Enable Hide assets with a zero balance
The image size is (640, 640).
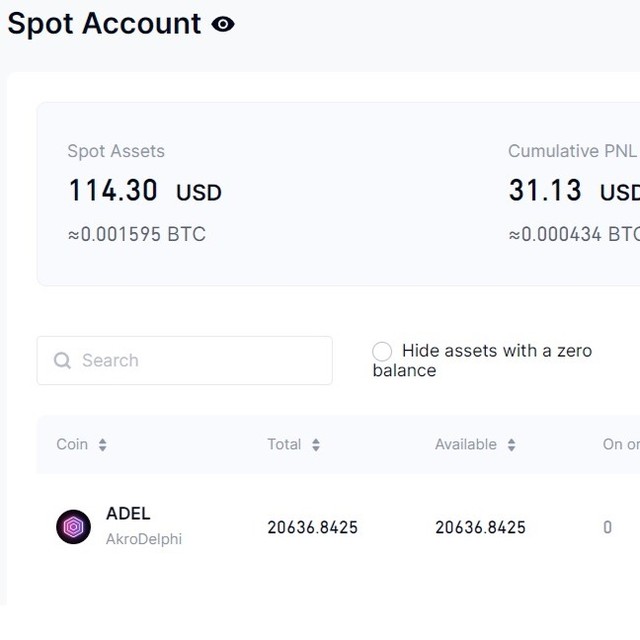click(x=382, y=351)
